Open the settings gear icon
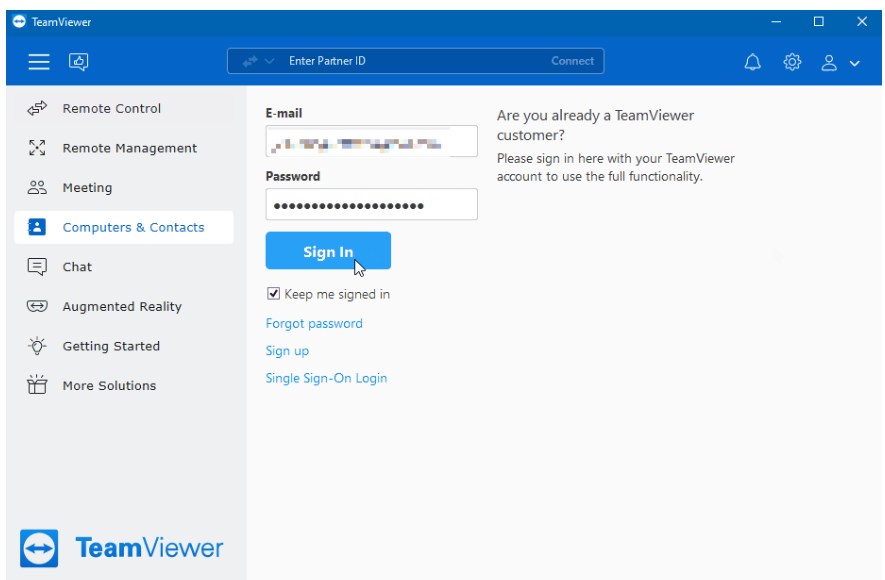Viewport: 885px width, 580px height. 792,62
